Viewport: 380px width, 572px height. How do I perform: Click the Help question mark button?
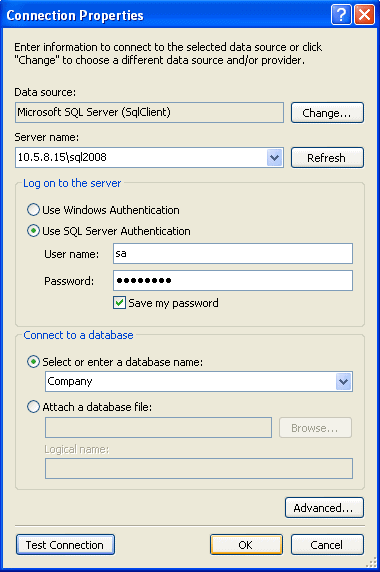coord(341,15)
